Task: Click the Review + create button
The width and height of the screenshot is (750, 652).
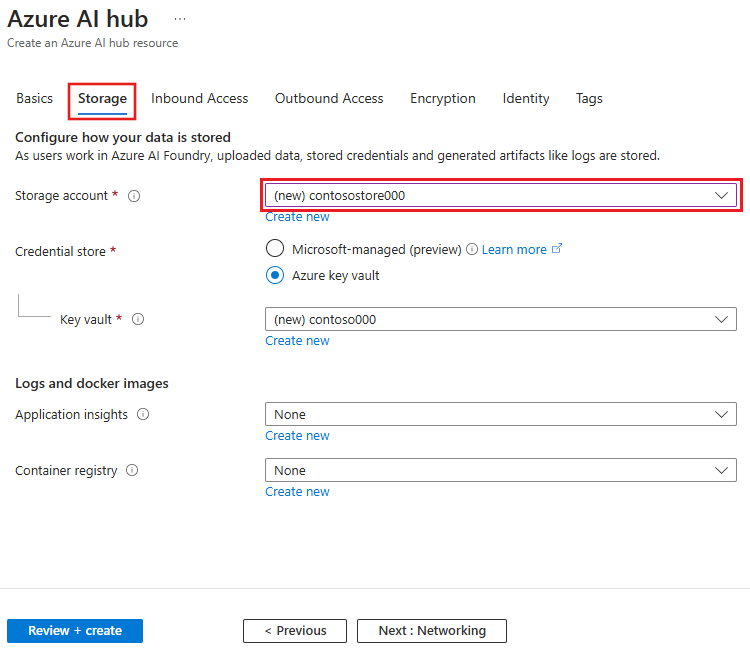Action: coord(75,631)
